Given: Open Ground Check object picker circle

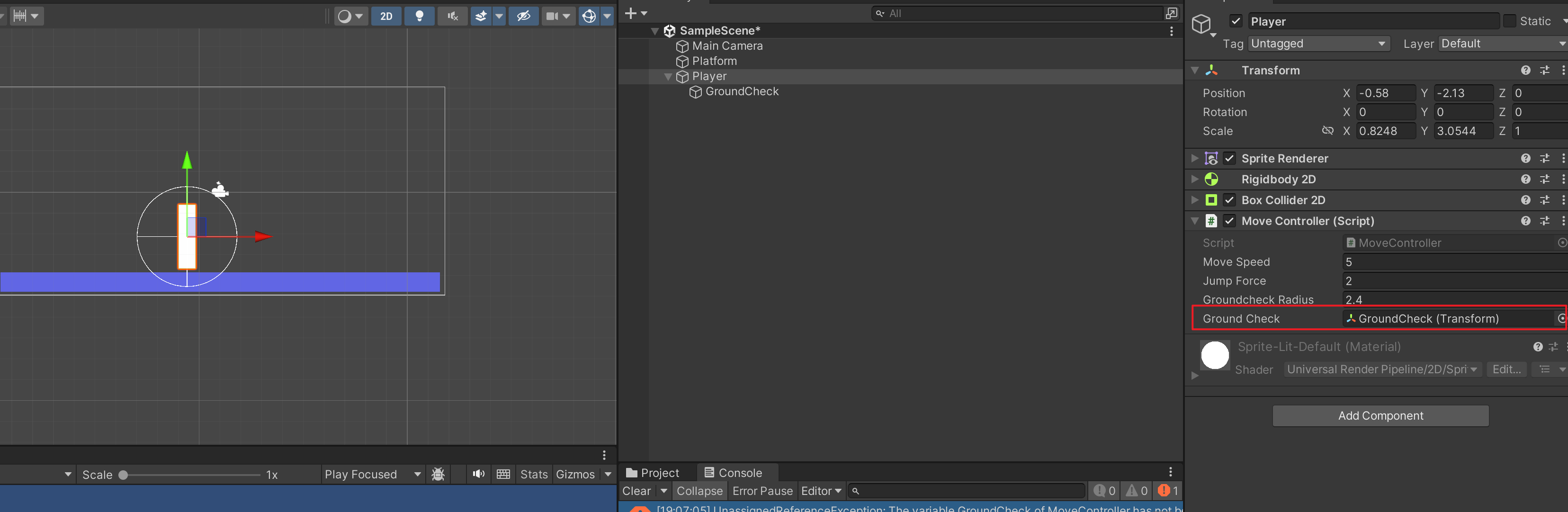Looking at the screenshot, I should tap(1561, 318).
